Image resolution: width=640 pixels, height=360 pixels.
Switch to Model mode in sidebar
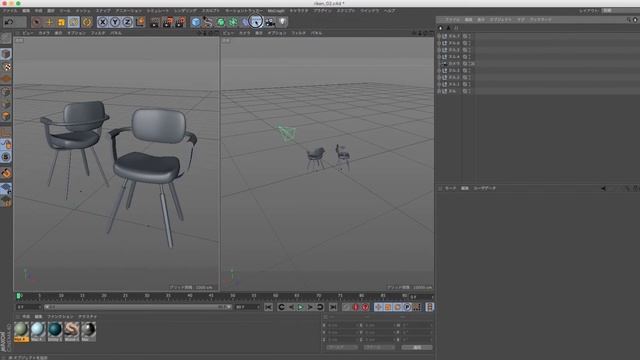tap(6, 54)
